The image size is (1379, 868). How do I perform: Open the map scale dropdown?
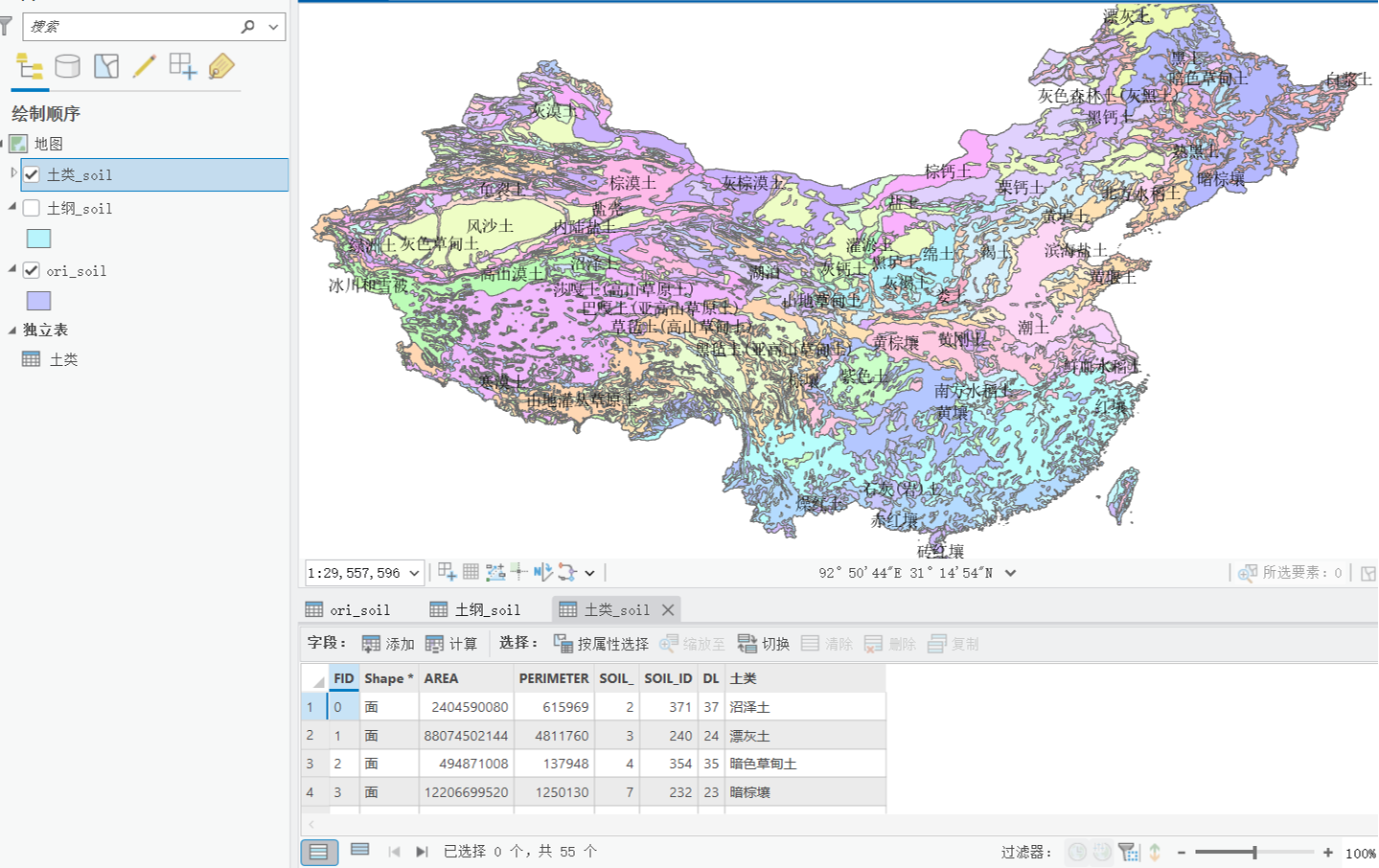(x=414, y=573)
